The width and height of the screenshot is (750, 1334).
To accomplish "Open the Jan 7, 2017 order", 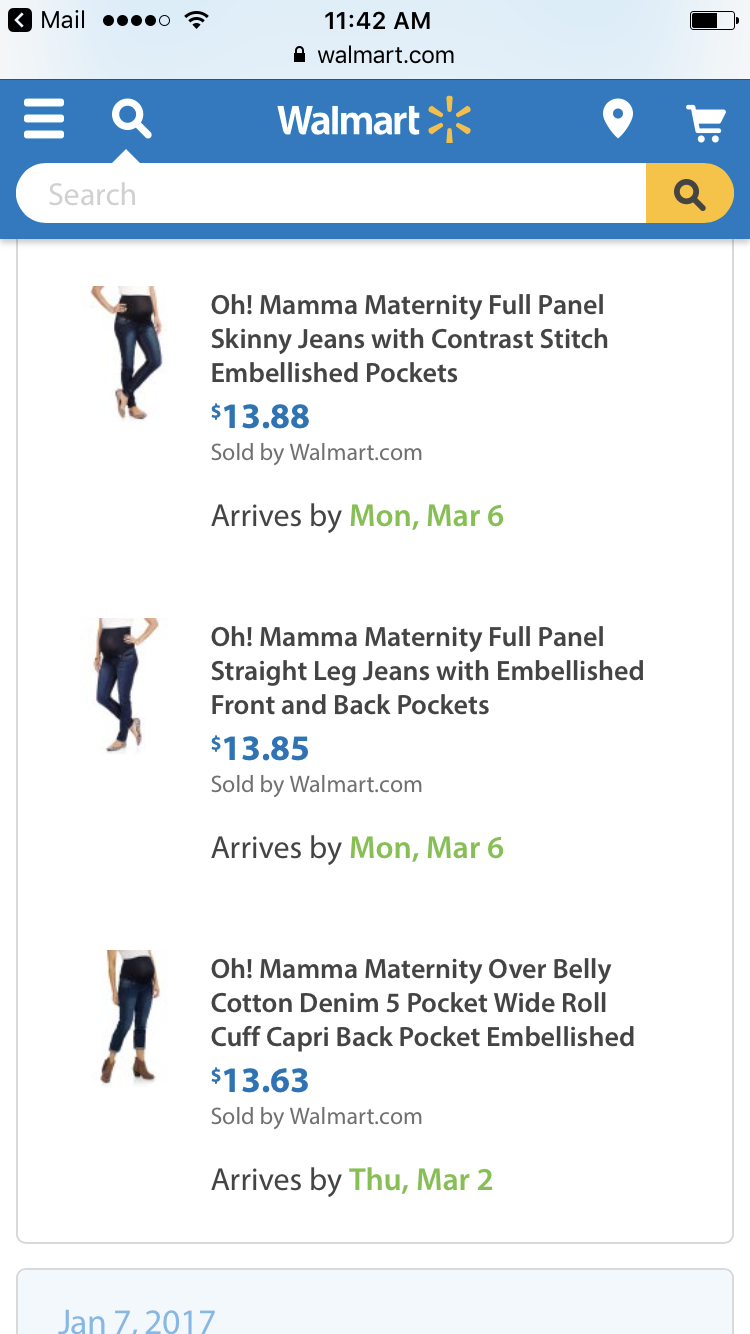I will click(137, 1320).
